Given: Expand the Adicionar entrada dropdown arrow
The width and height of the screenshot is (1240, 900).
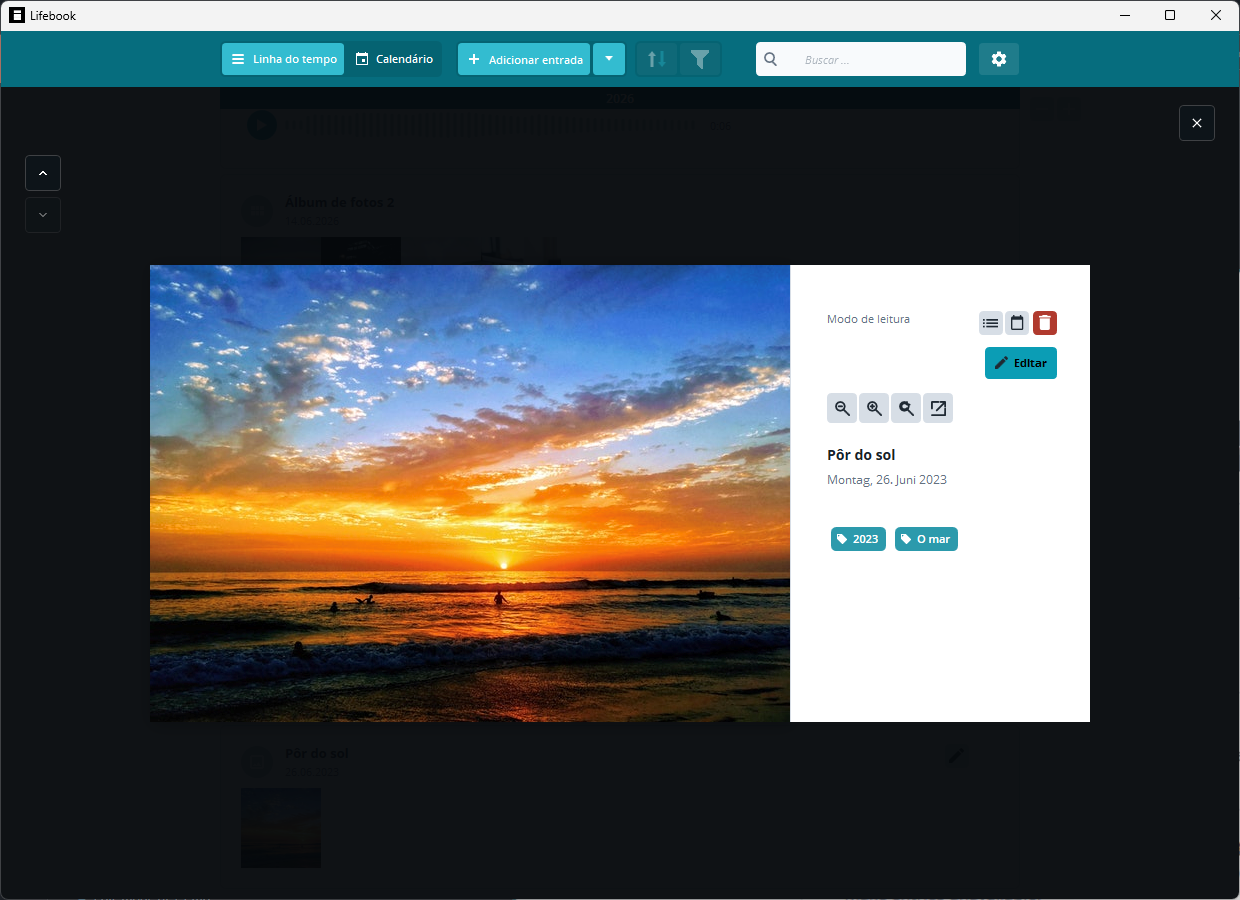Looking at the screenshot, I should [609, 59].
